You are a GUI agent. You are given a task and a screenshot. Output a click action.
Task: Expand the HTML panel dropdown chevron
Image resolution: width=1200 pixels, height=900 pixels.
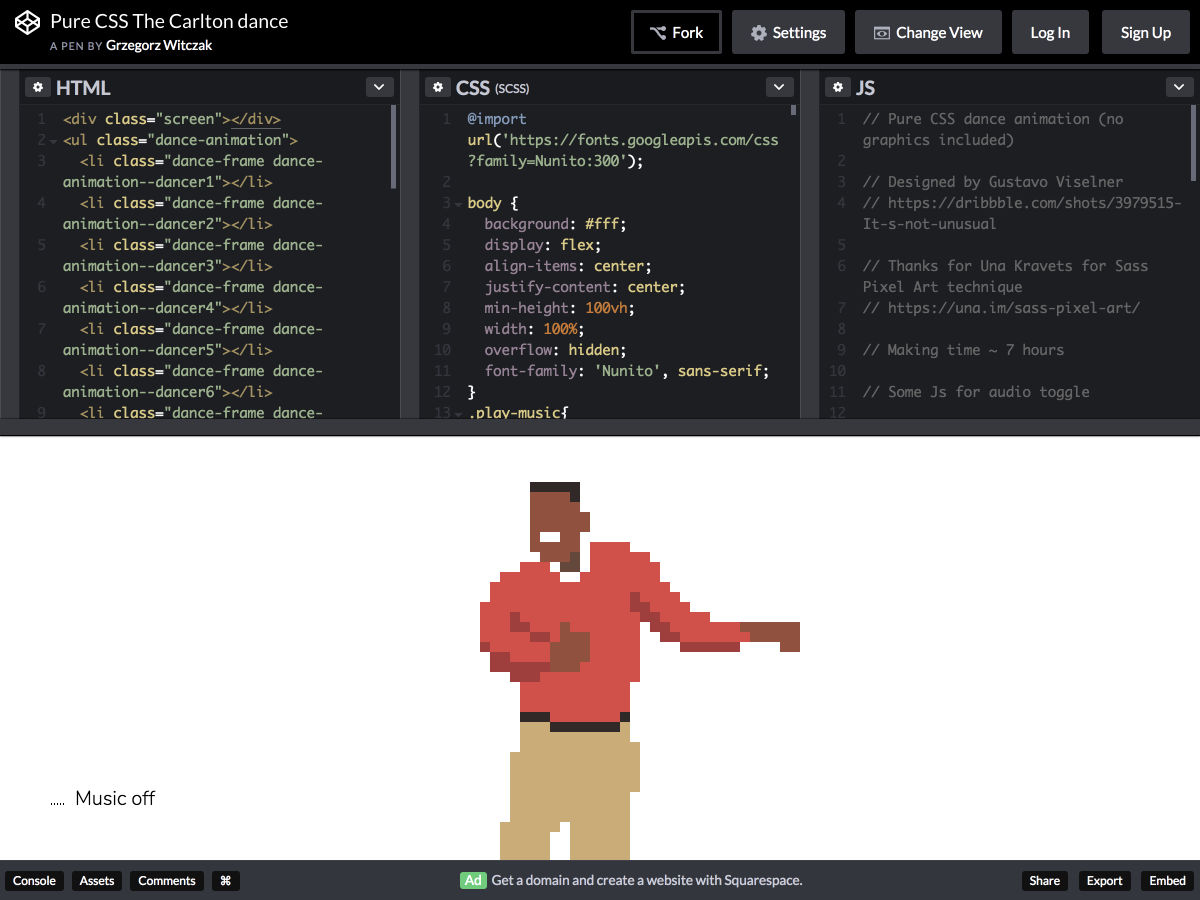379,87
